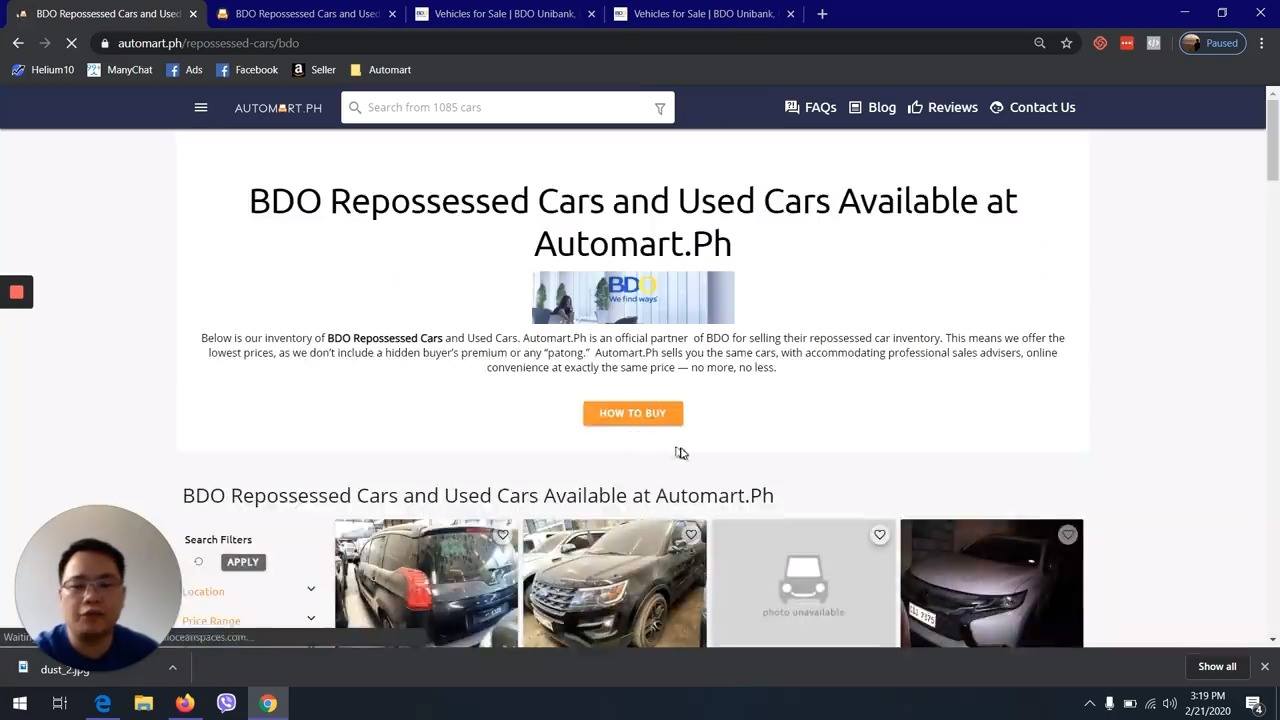The image size is (1280, 720).
Task: Bookmark this page with the star
Action: [x=1067, y=43]
